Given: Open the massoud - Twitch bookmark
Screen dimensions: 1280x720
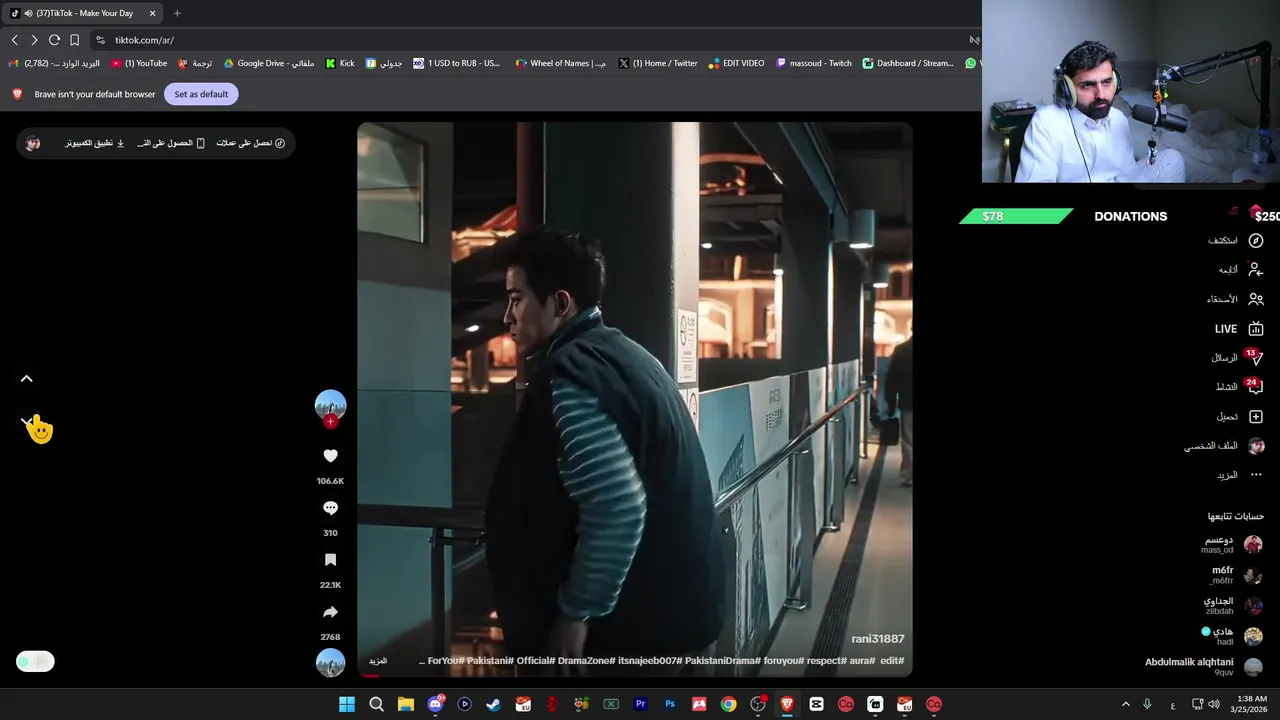Looking at the screenshot, I should pyautogui.click(x=814, y=63).
